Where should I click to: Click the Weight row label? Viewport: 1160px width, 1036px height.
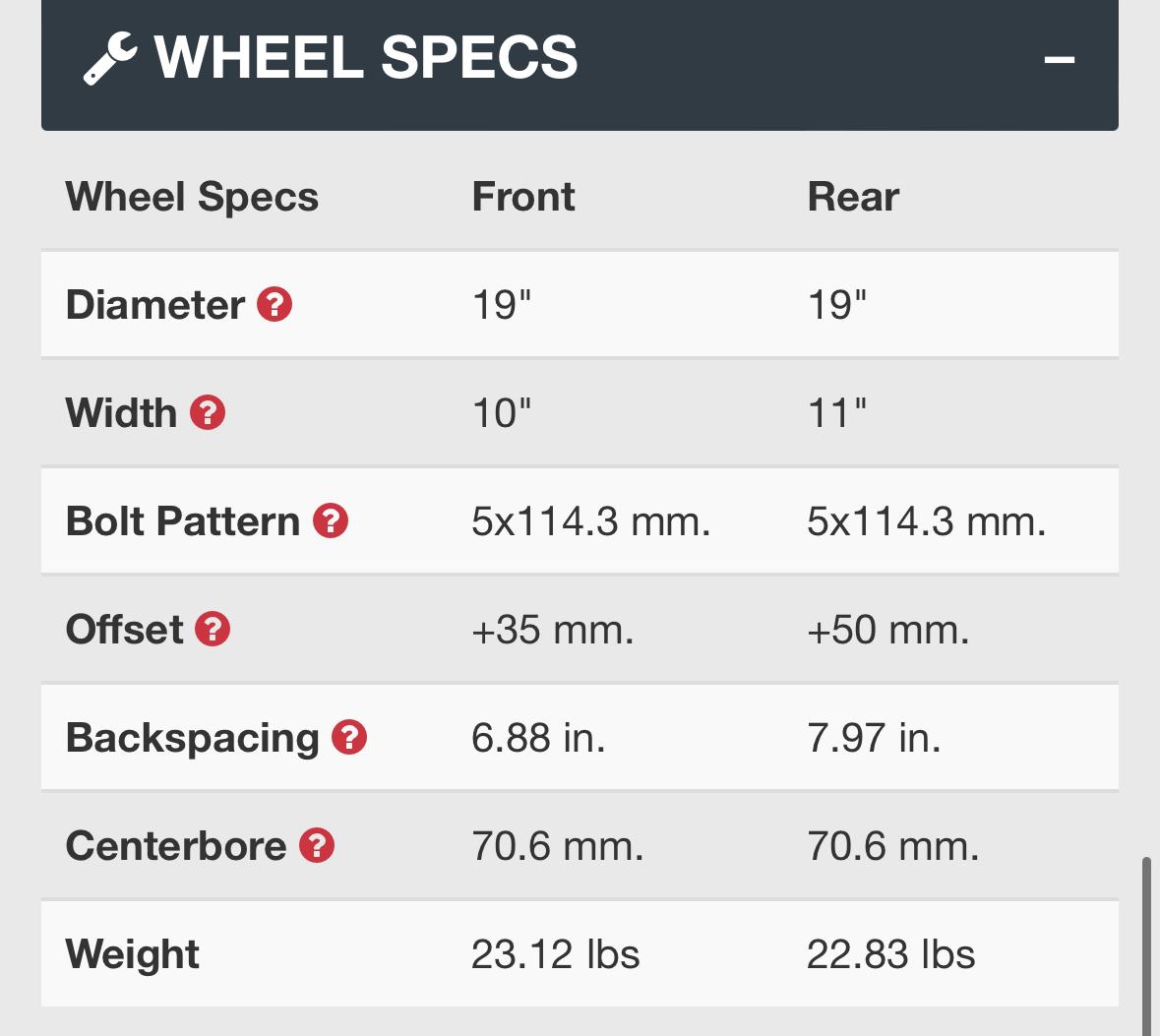[x=133, y=954]
